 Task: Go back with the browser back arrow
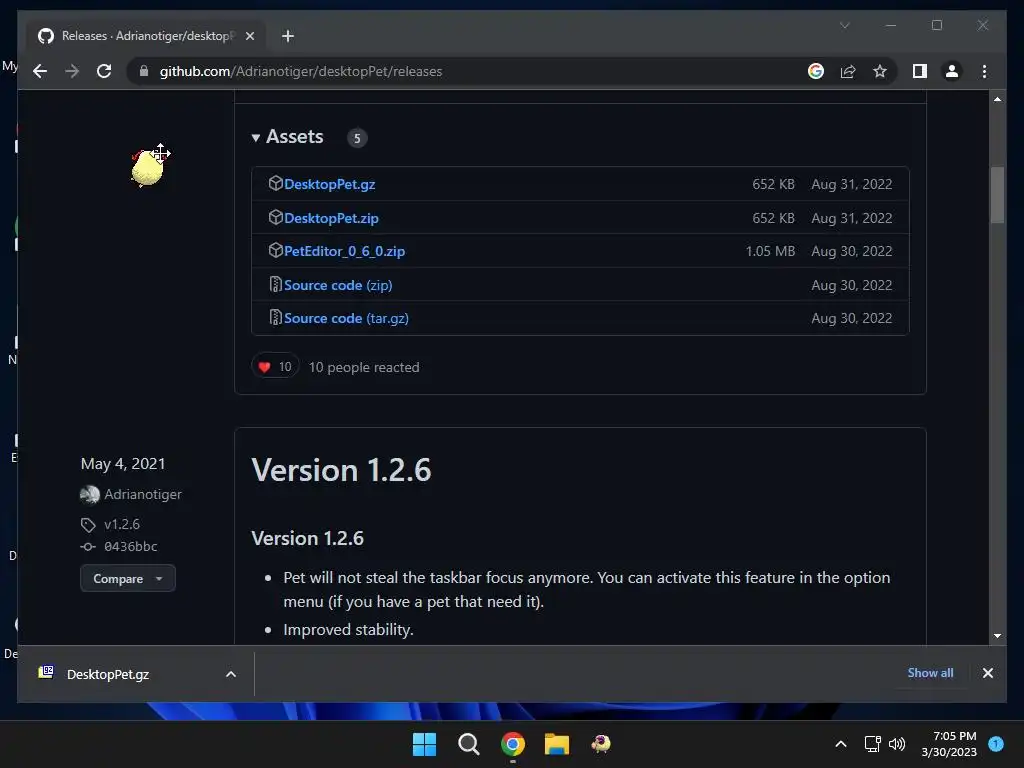40,71
